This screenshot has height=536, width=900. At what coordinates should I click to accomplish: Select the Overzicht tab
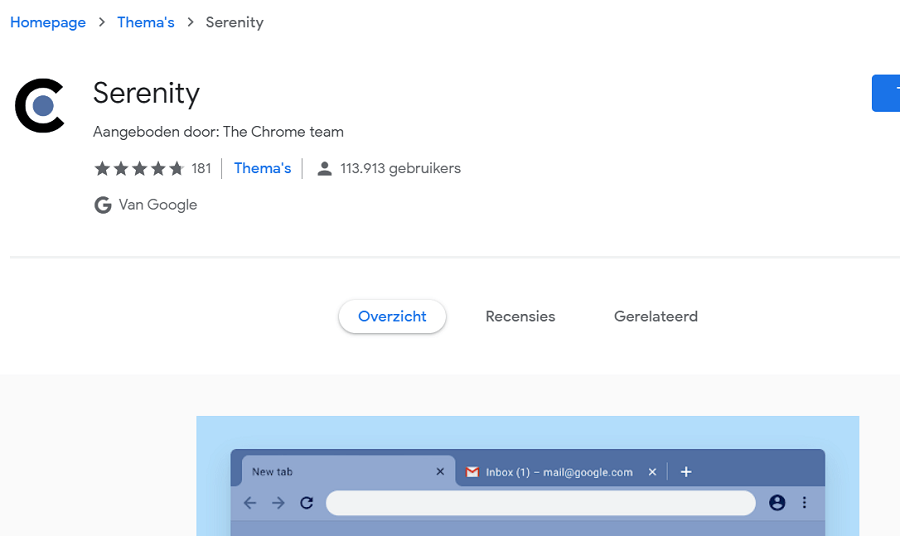(392, 316)
